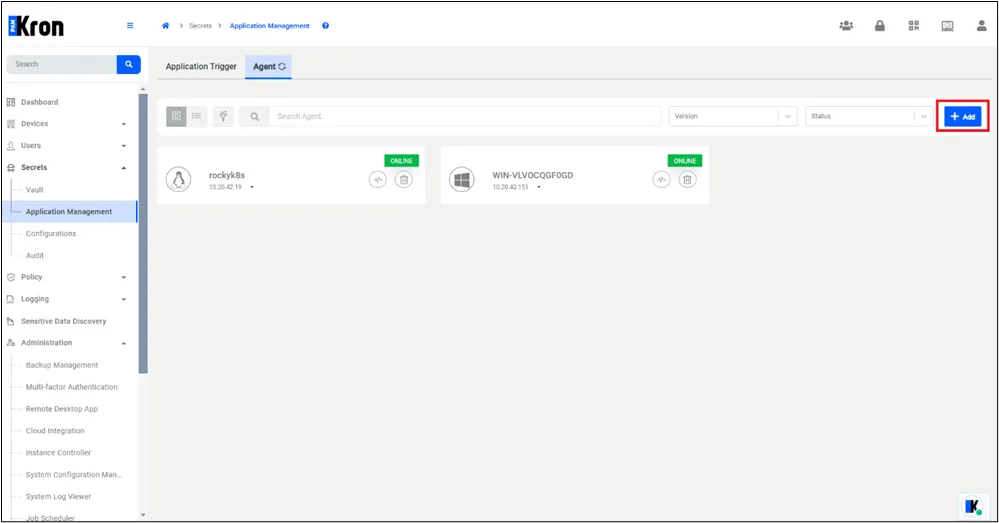Click the blue Add button
Image resolution: width=999 pixels, height=523 pixels.
pos(963,117)
